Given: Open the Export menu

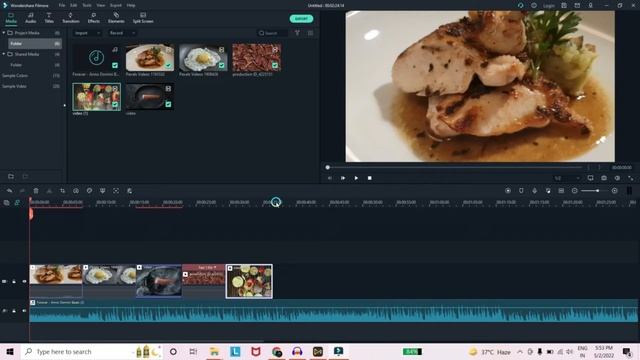Looking at the screenshot, I should pos(116,5).
